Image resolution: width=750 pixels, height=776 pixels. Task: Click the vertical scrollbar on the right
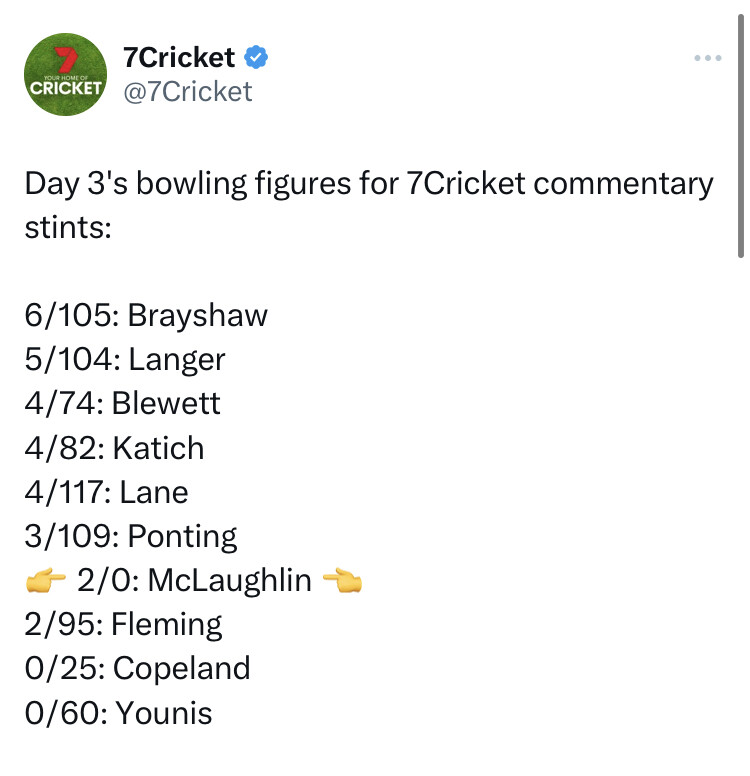click(740, 130)
